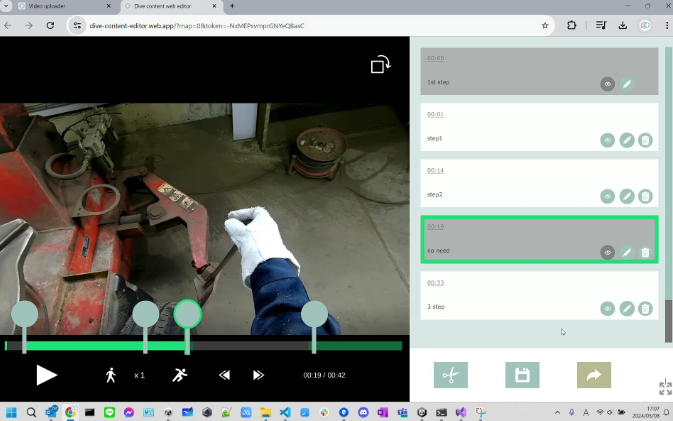Toggle the eye icon for step2

607,197
